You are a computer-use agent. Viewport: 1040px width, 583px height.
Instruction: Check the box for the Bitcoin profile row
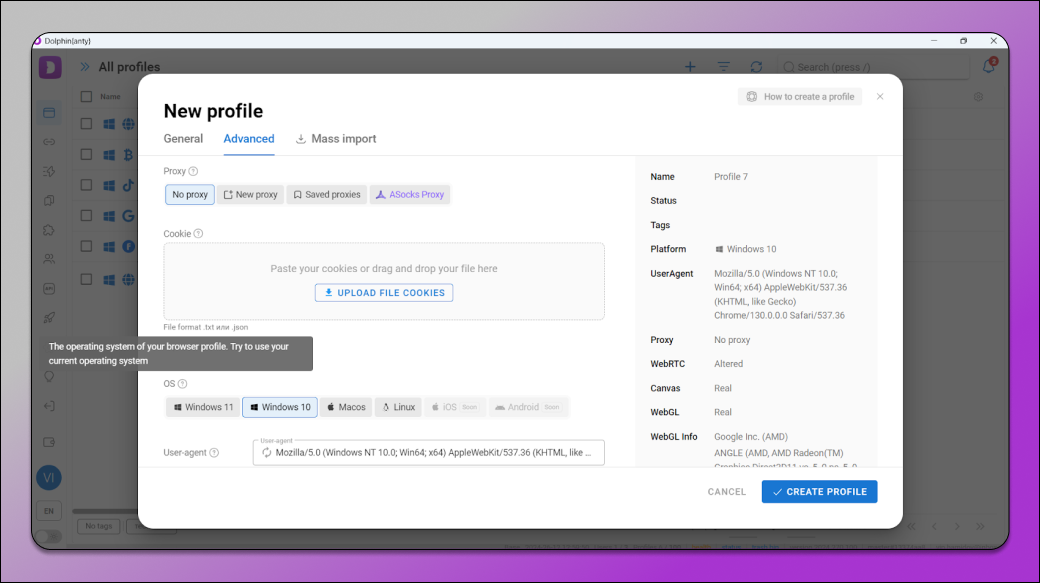tap(86, 155)
